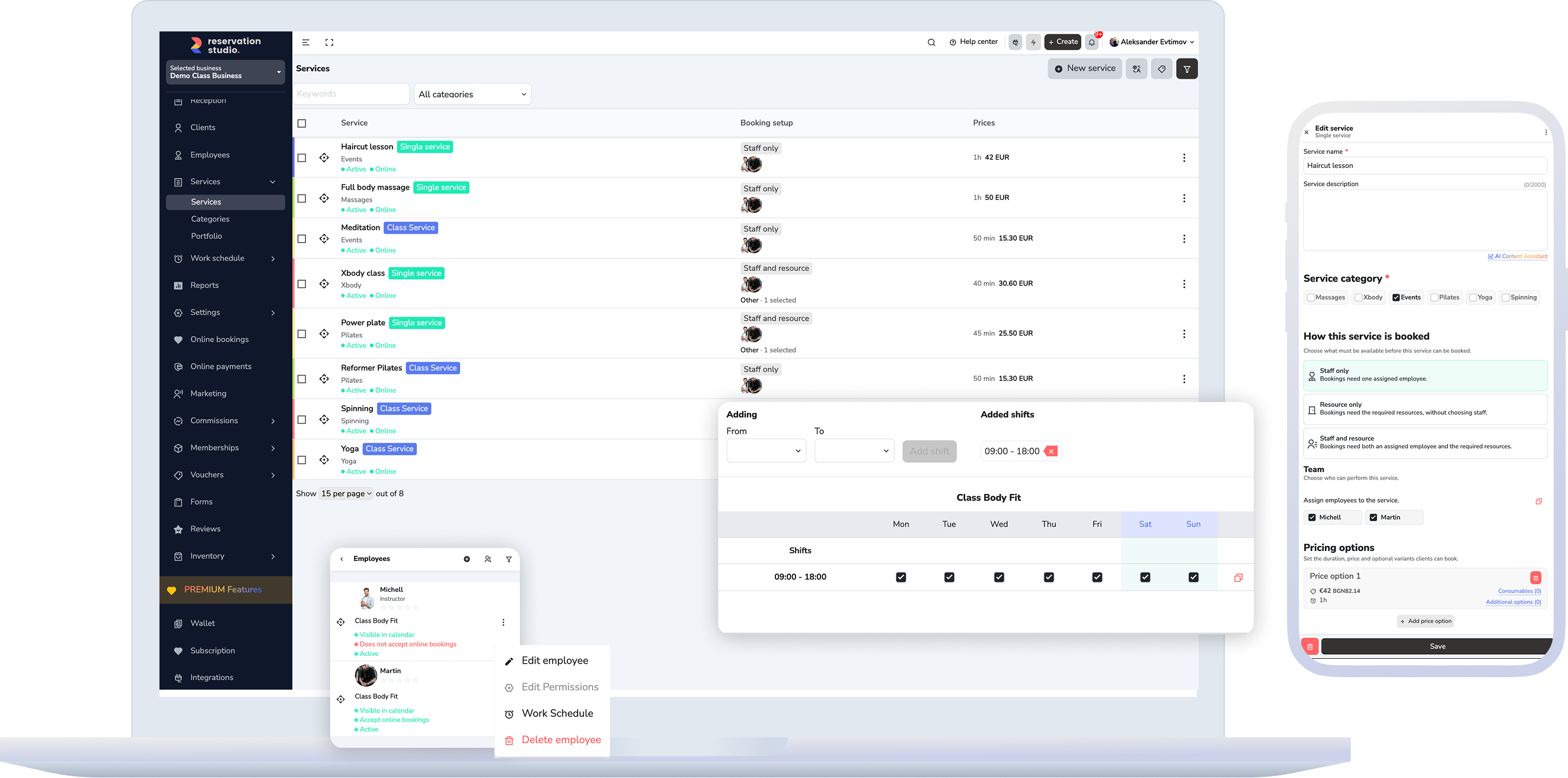Expand Work schedule in the sidebar
The image size is (1568, 778).
[225, 259]
